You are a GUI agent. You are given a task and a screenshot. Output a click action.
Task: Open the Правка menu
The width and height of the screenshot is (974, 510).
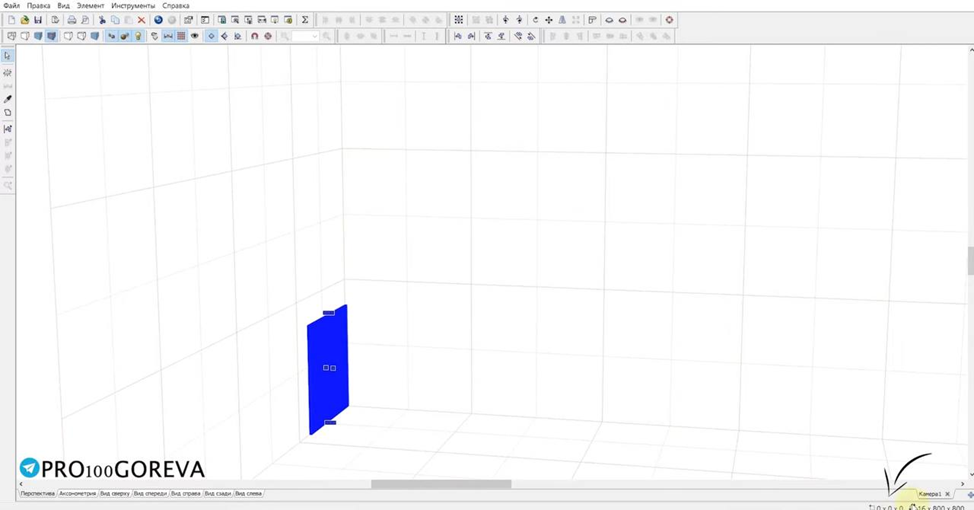coord(39,6)
